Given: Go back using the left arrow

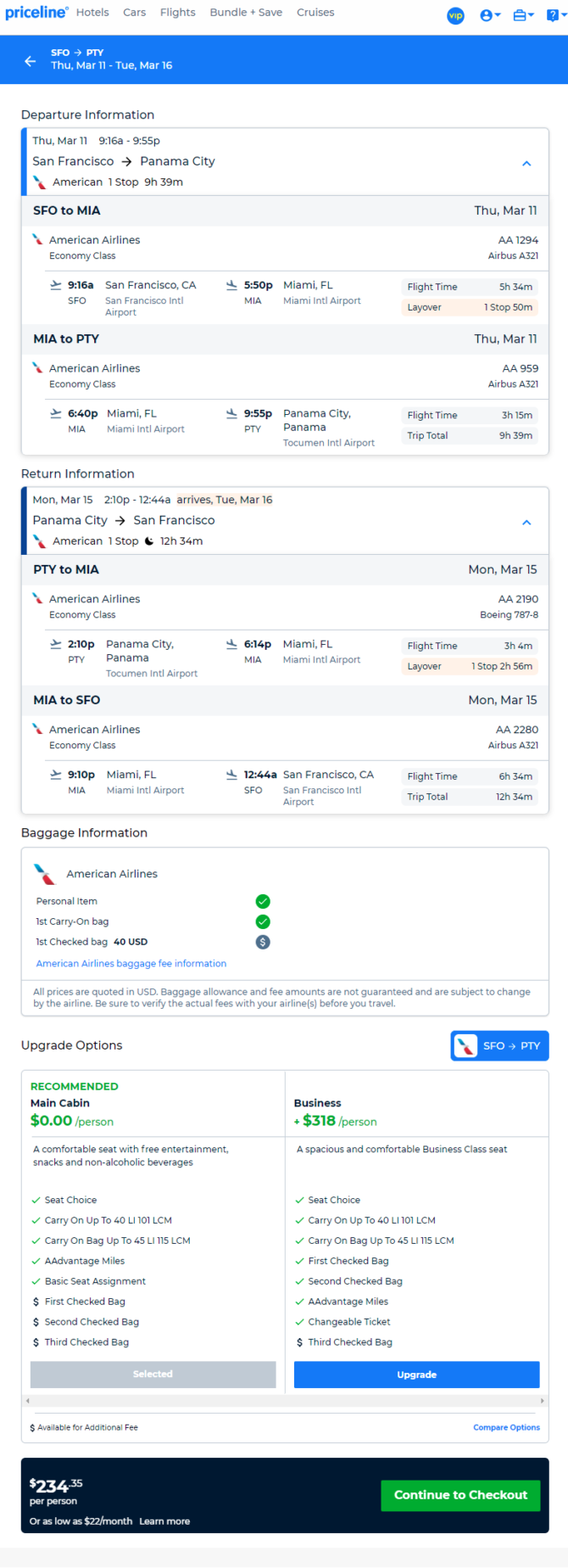Looking at the screenshot, I should pos(31,61).
